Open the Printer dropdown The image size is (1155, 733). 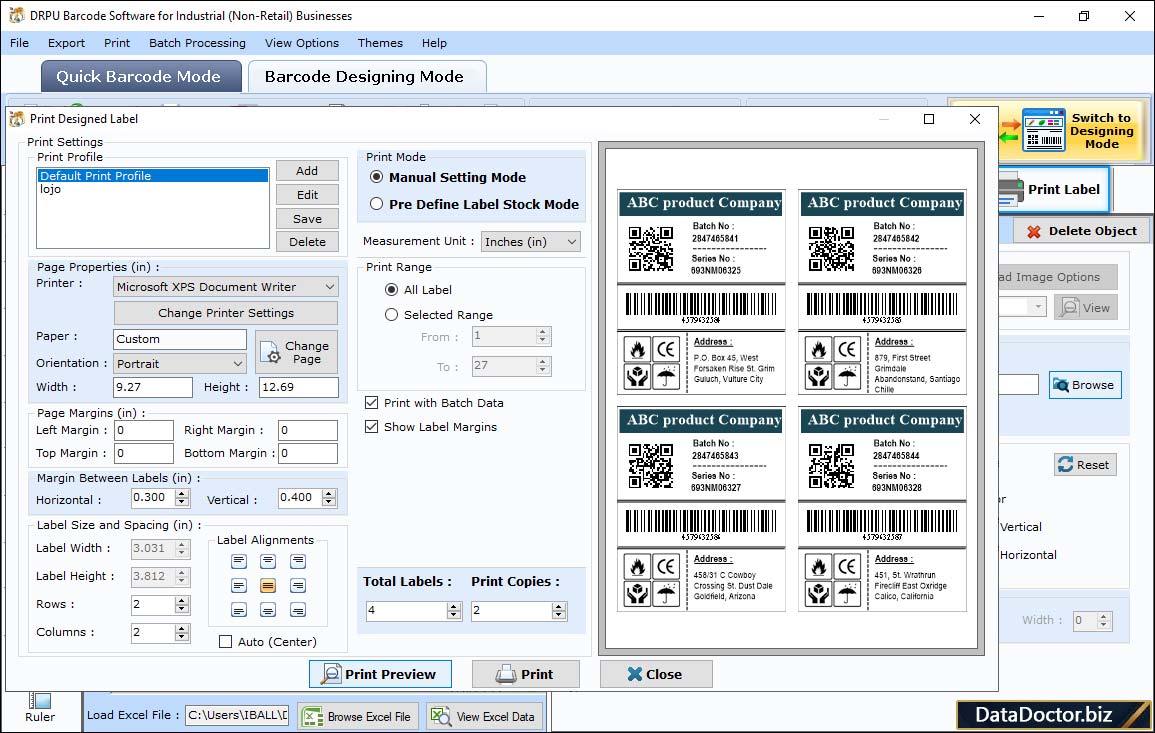pyautogui.click(x=225, y=287)
